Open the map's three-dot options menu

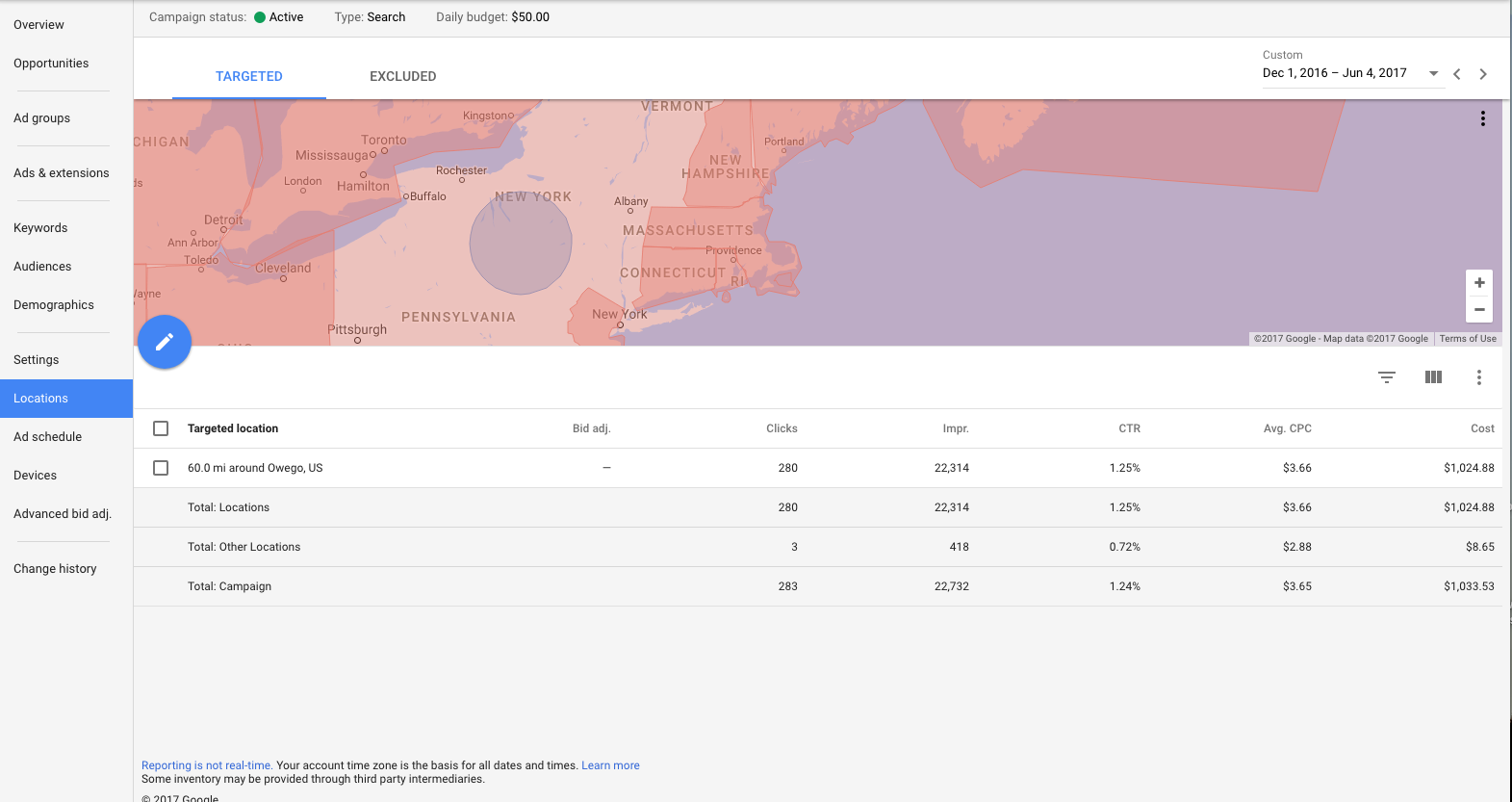point(1482,118)
